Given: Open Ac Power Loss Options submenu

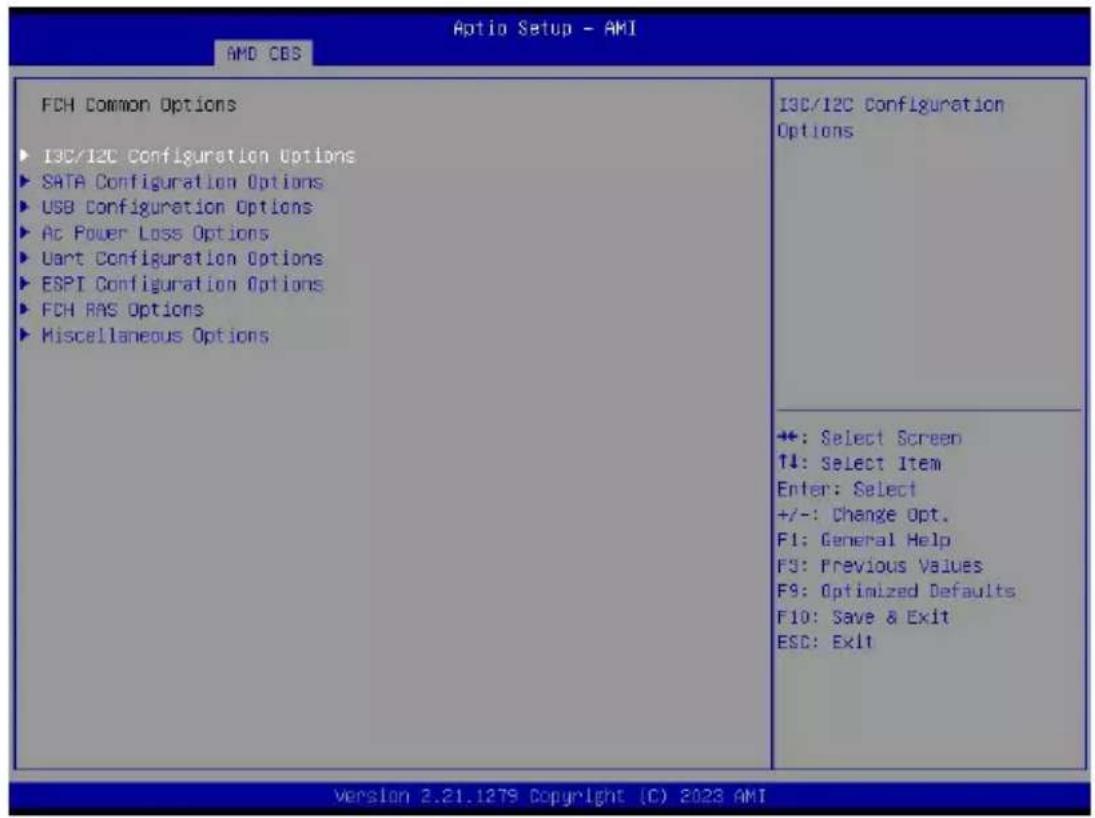Looking at the screenshot, I should coord(155,233).
